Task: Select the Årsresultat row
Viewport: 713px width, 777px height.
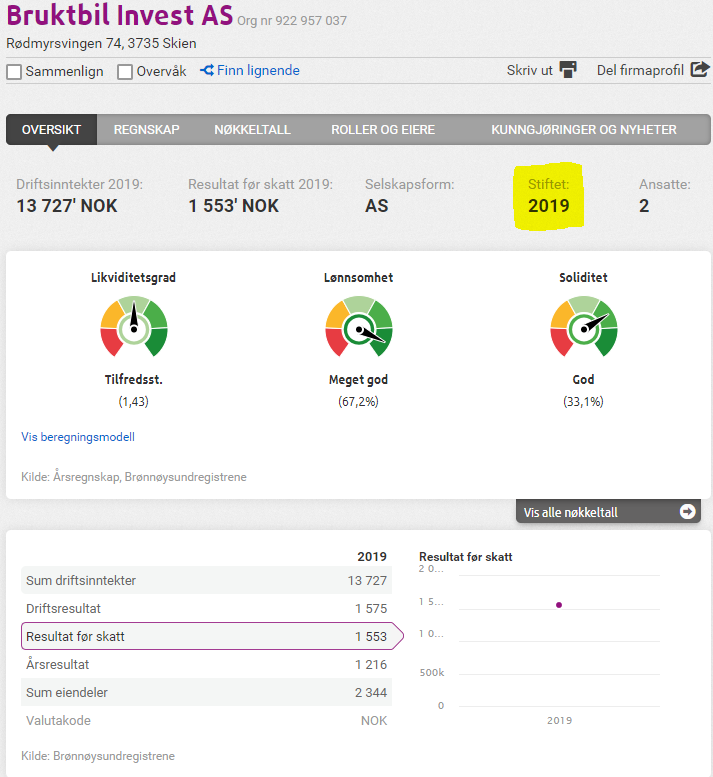Action: click(x=207, y=665)
